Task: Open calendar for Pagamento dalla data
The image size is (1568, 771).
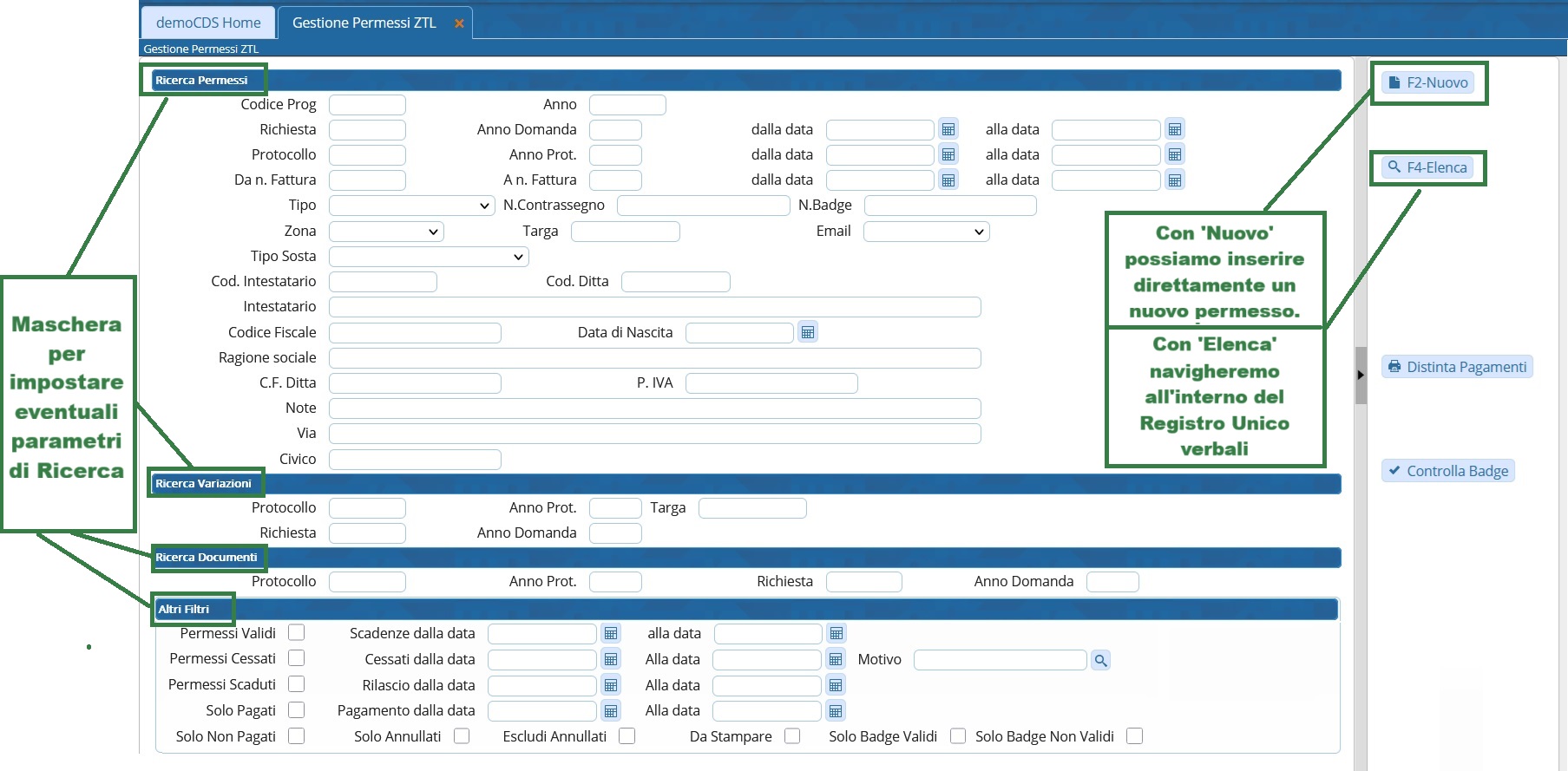Action: pyautogui.click(x=611, y=711)
